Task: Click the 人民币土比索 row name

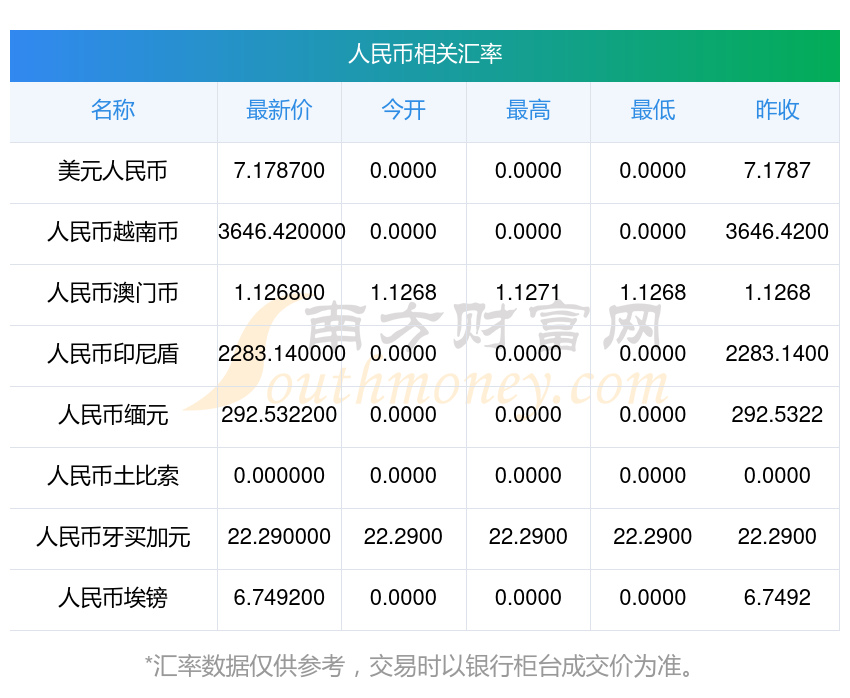Action: [x=113, y=476]
